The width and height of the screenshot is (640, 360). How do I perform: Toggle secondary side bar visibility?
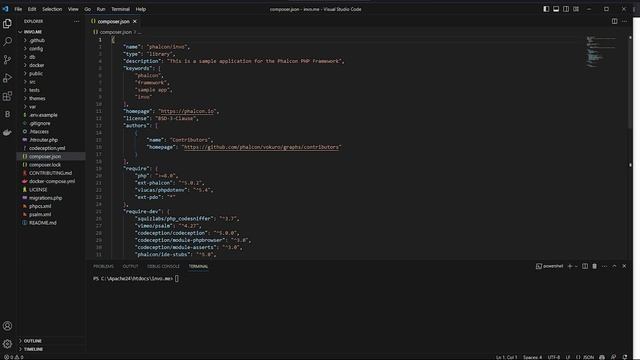coord(566,9)
